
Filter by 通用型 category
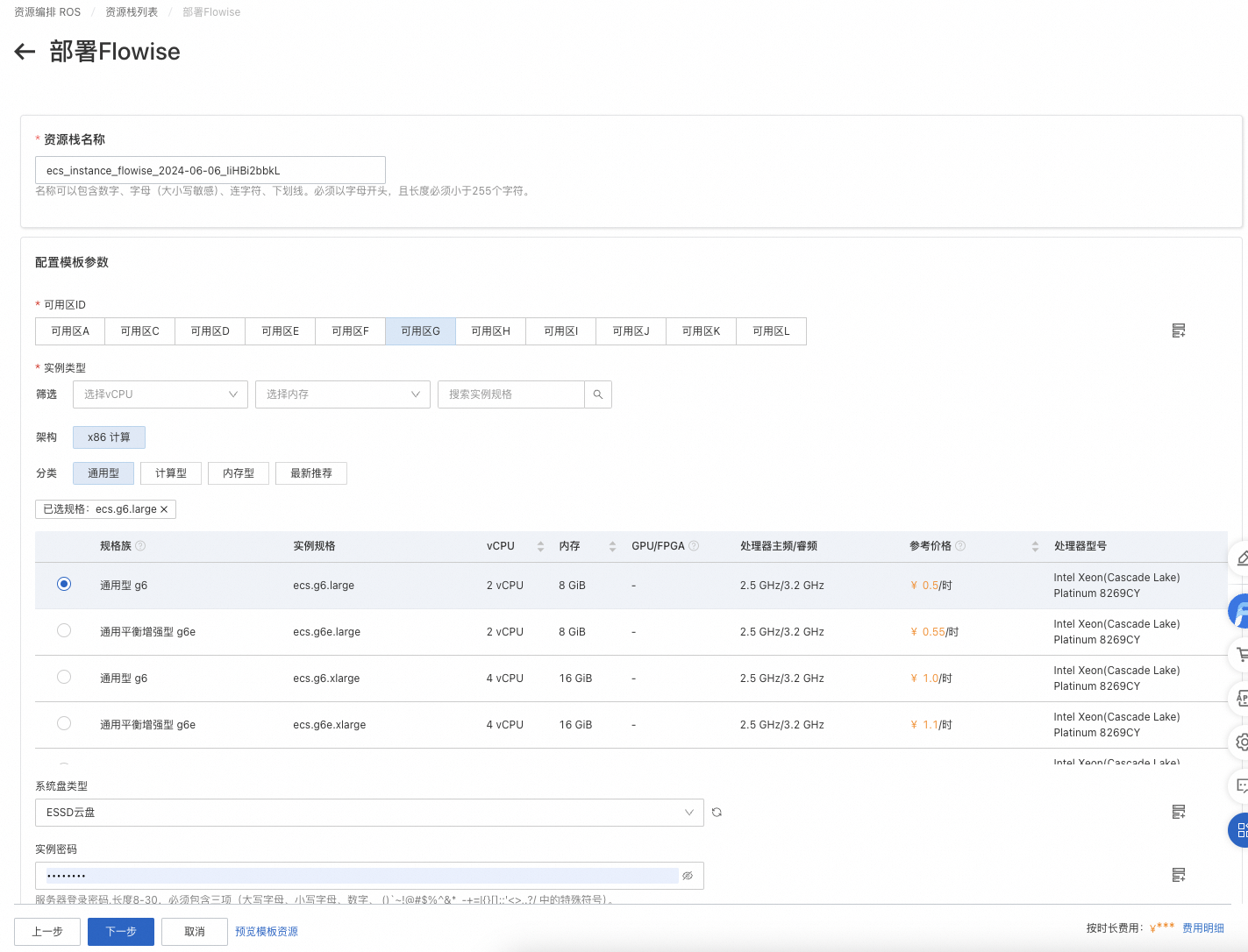click(103, 473)
